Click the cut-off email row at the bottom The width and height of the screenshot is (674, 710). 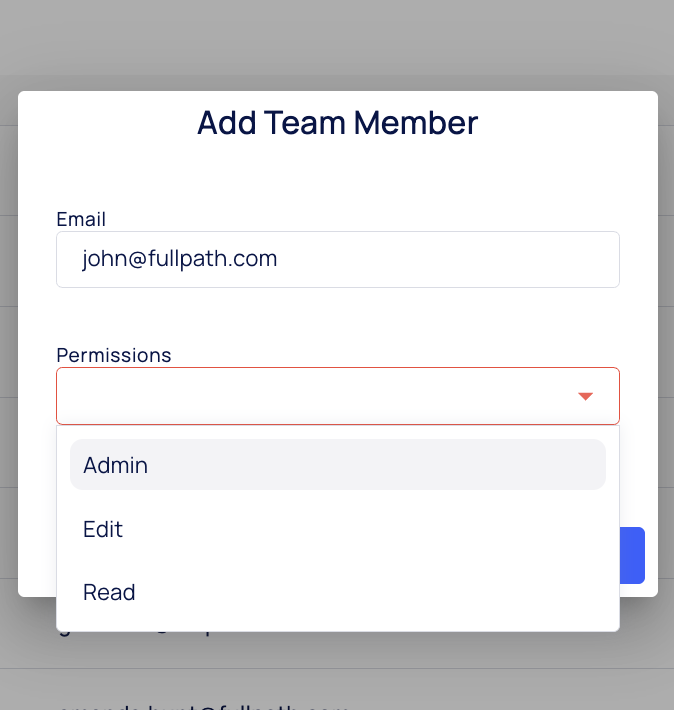(x=200, y=704)
